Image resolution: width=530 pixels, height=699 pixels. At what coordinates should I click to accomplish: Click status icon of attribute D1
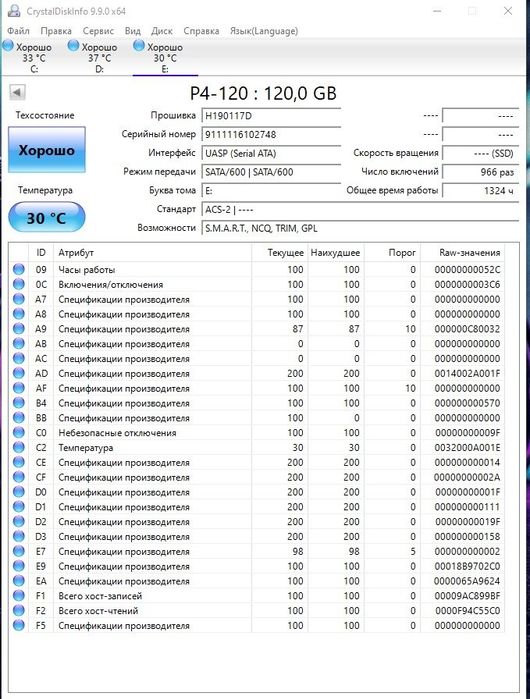[19, 506]
